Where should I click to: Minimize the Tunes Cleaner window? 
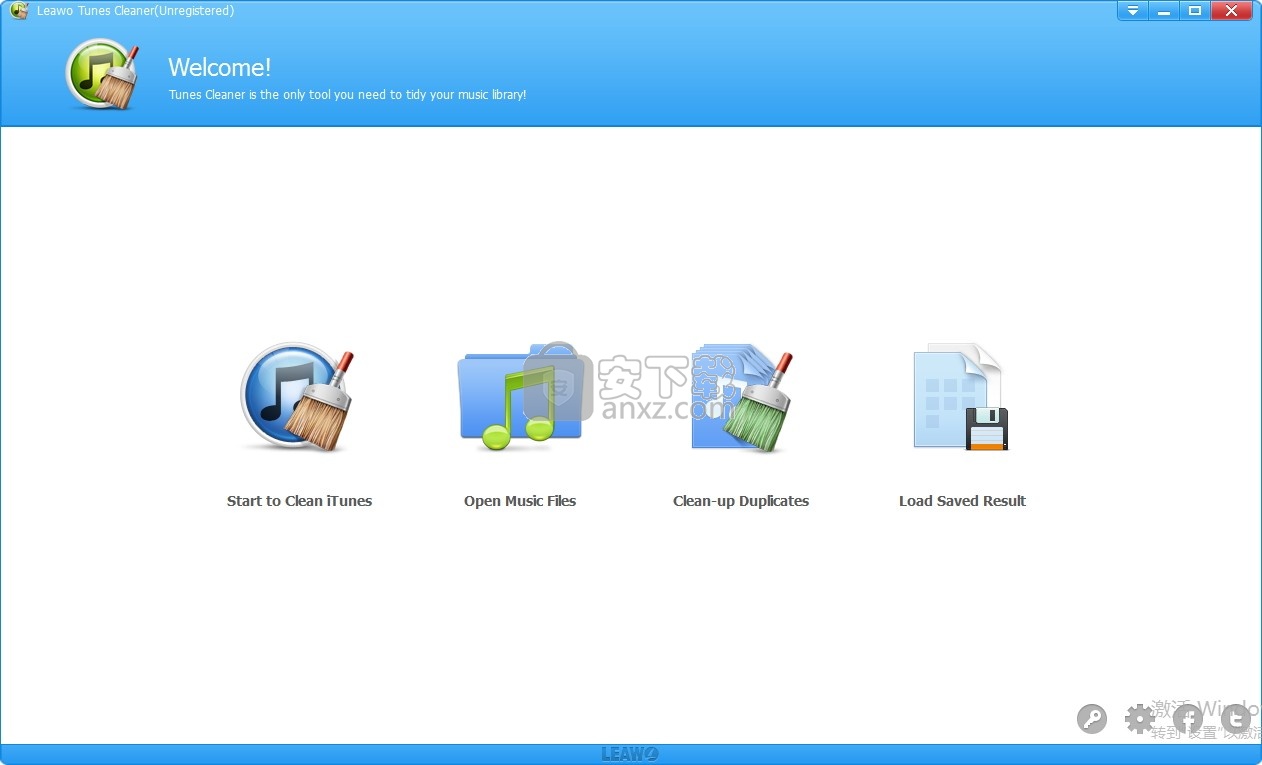(1163, 11)
